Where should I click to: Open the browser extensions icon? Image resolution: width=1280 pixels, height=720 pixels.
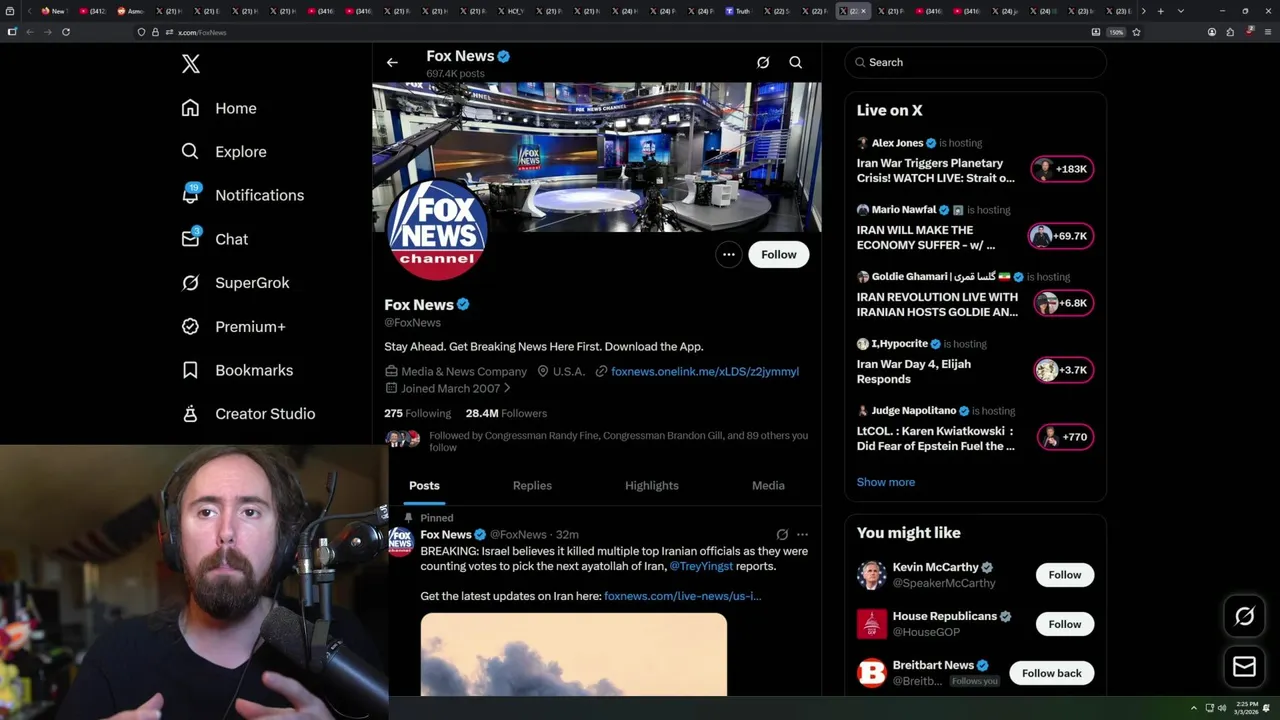coord(1230,32)
